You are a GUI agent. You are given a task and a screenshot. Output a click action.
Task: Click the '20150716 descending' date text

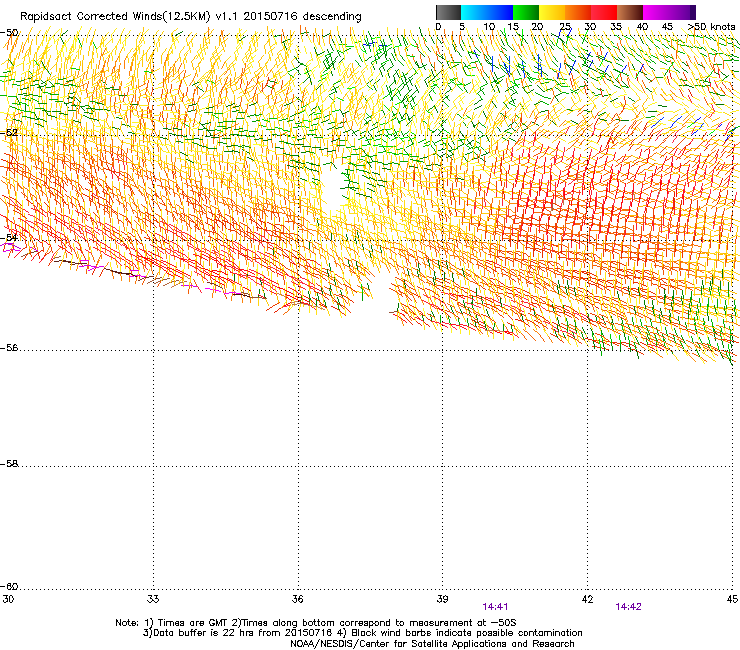(303, 16)
